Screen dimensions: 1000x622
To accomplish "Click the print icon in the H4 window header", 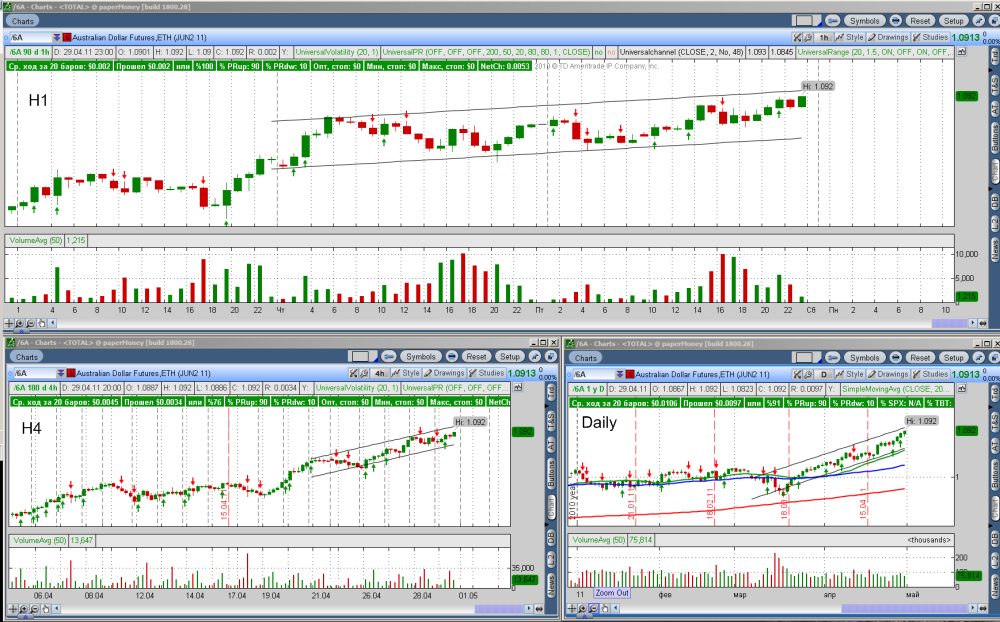I will coord(452,357).
